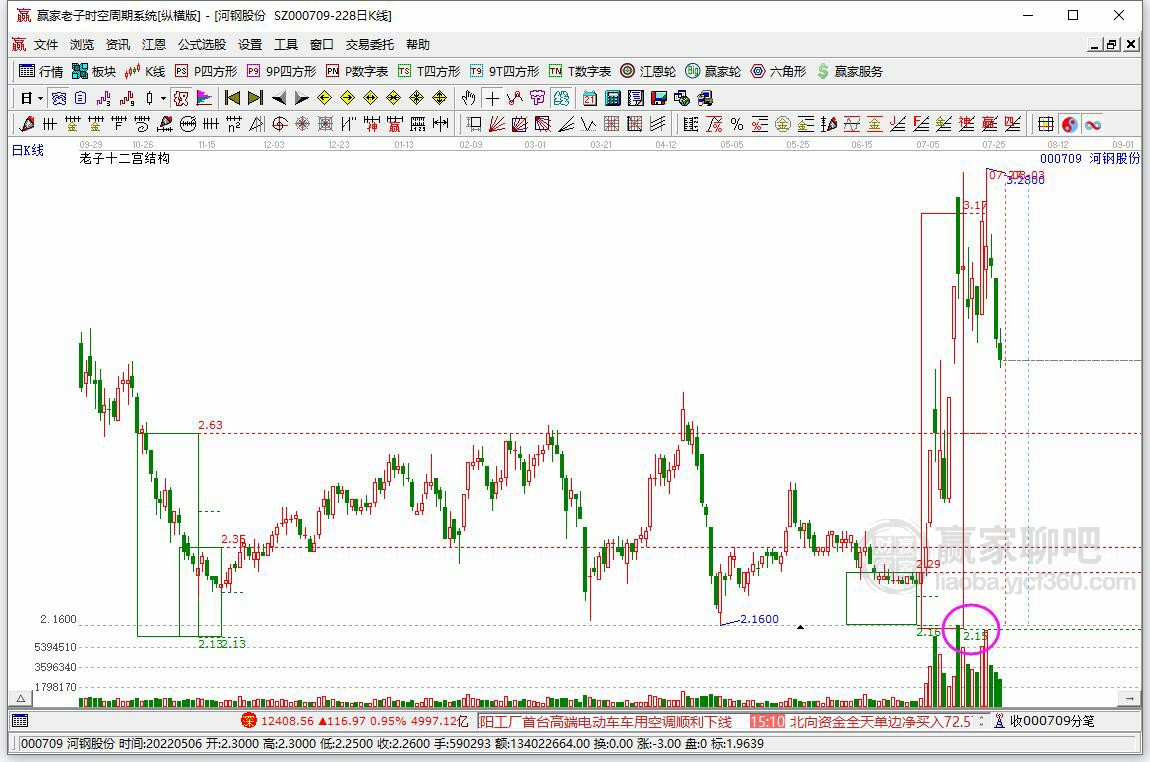Open the 公式选股 menu
The height and width of the screenshot is (762, 1150).
click(x=202, y=45)
